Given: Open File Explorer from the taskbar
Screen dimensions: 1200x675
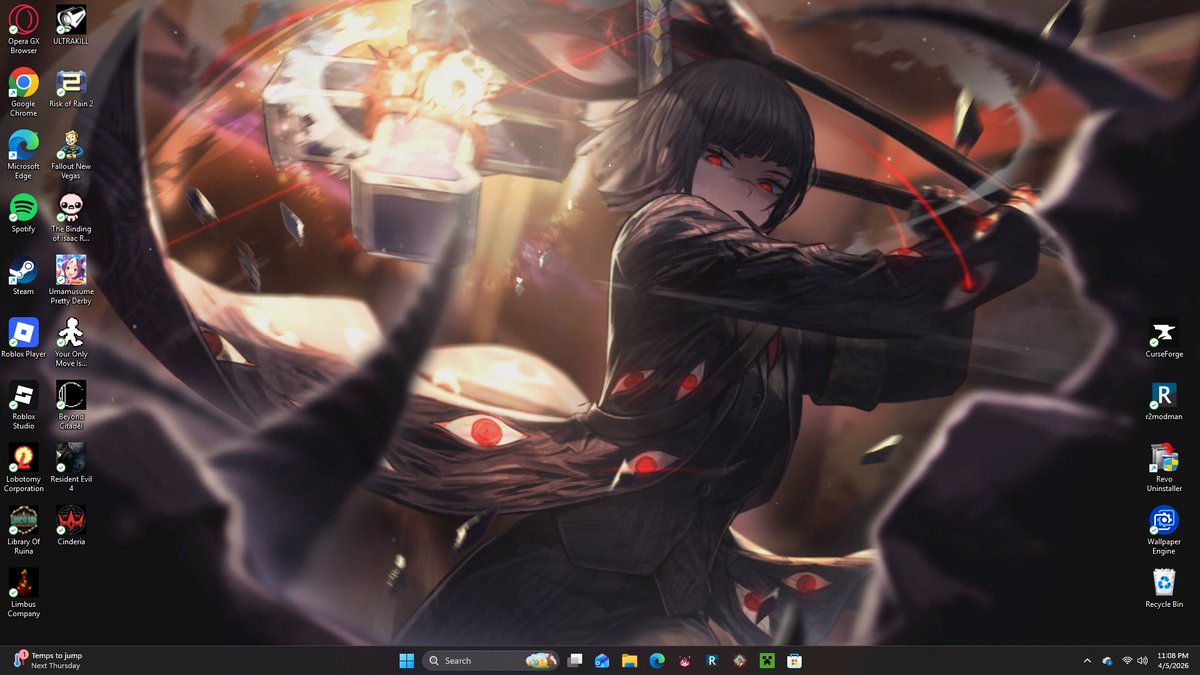Looking at the screenshot, I should [x=629, y=660].
